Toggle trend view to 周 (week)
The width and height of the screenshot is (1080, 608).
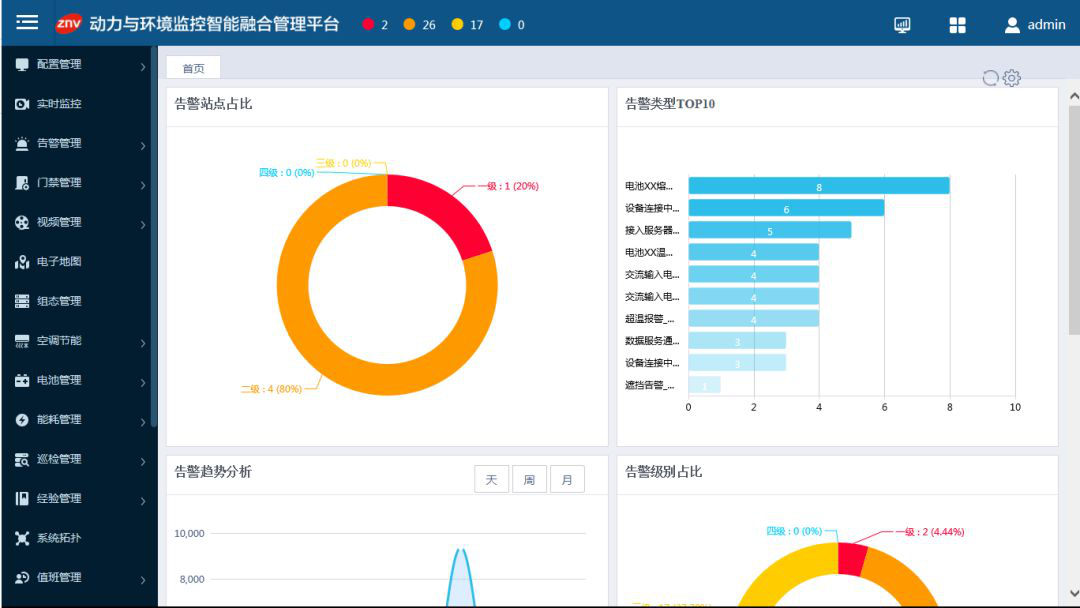tap(529, 480)
